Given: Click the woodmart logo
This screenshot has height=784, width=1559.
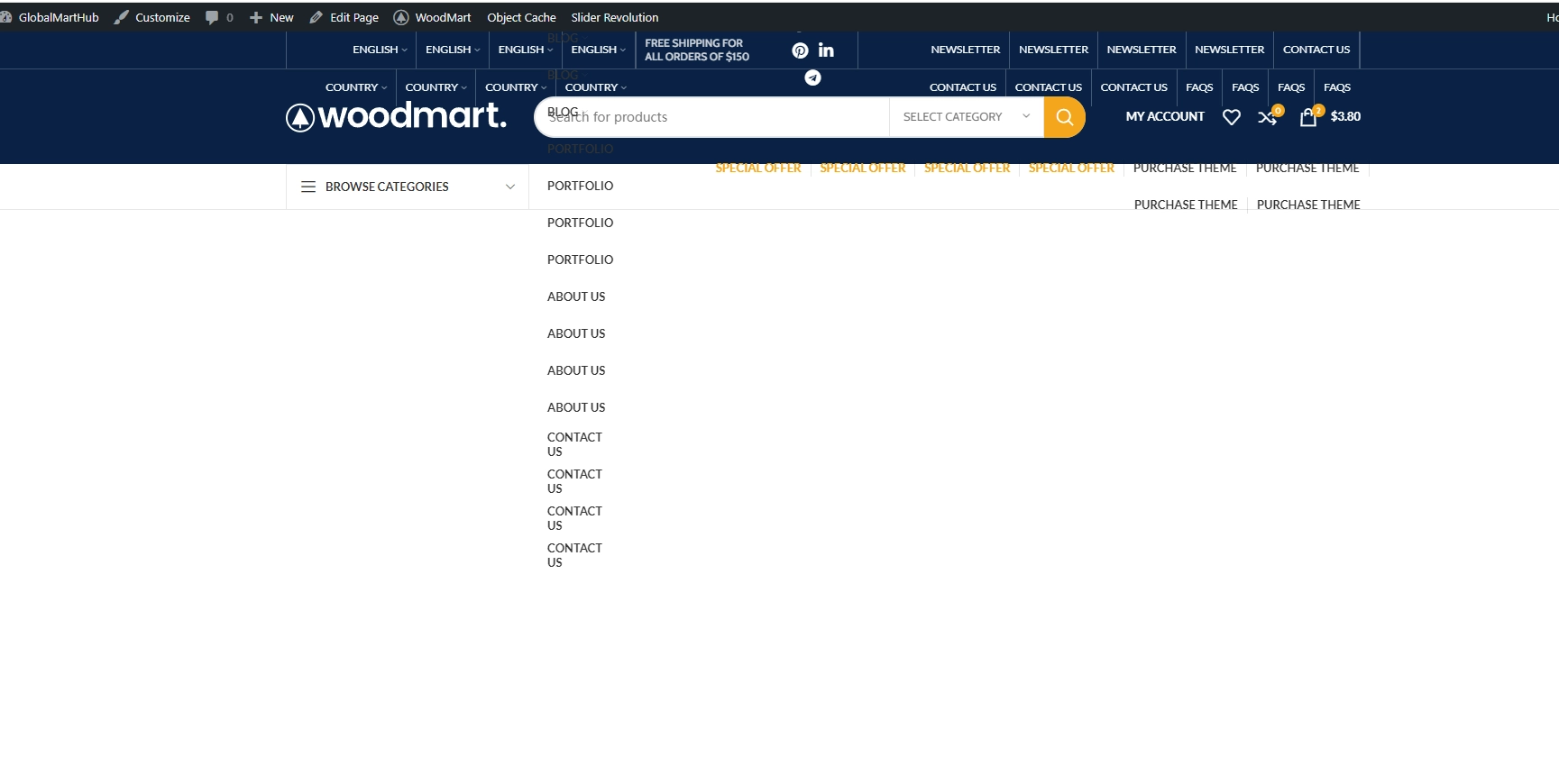Looking at the screenshot, I should click(x=396, y=116).
